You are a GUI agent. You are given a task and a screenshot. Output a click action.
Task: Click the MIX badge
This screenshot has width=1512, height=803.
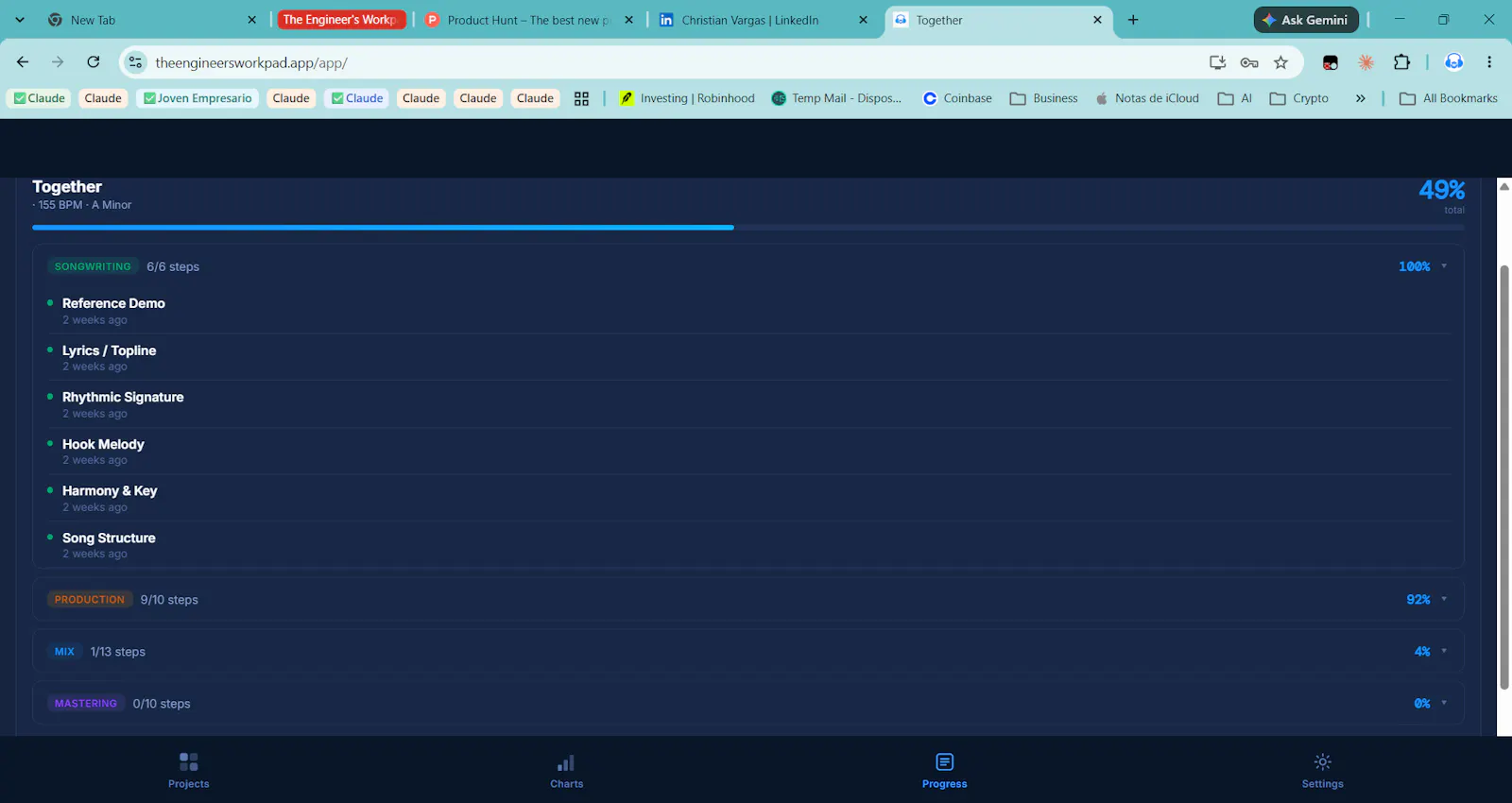64,651
